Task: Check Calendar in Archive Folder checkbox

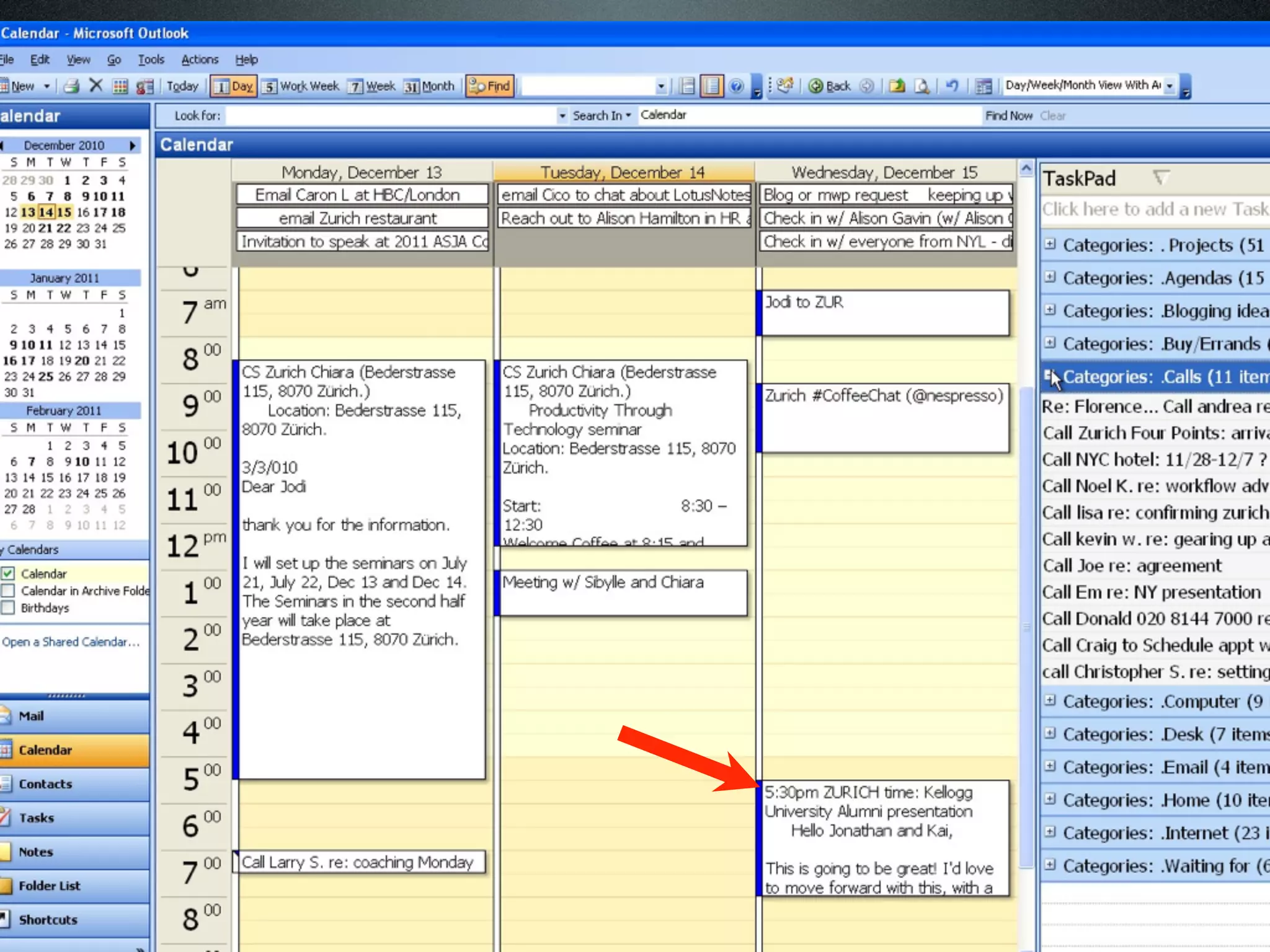Action: click(x=8, y=591)
